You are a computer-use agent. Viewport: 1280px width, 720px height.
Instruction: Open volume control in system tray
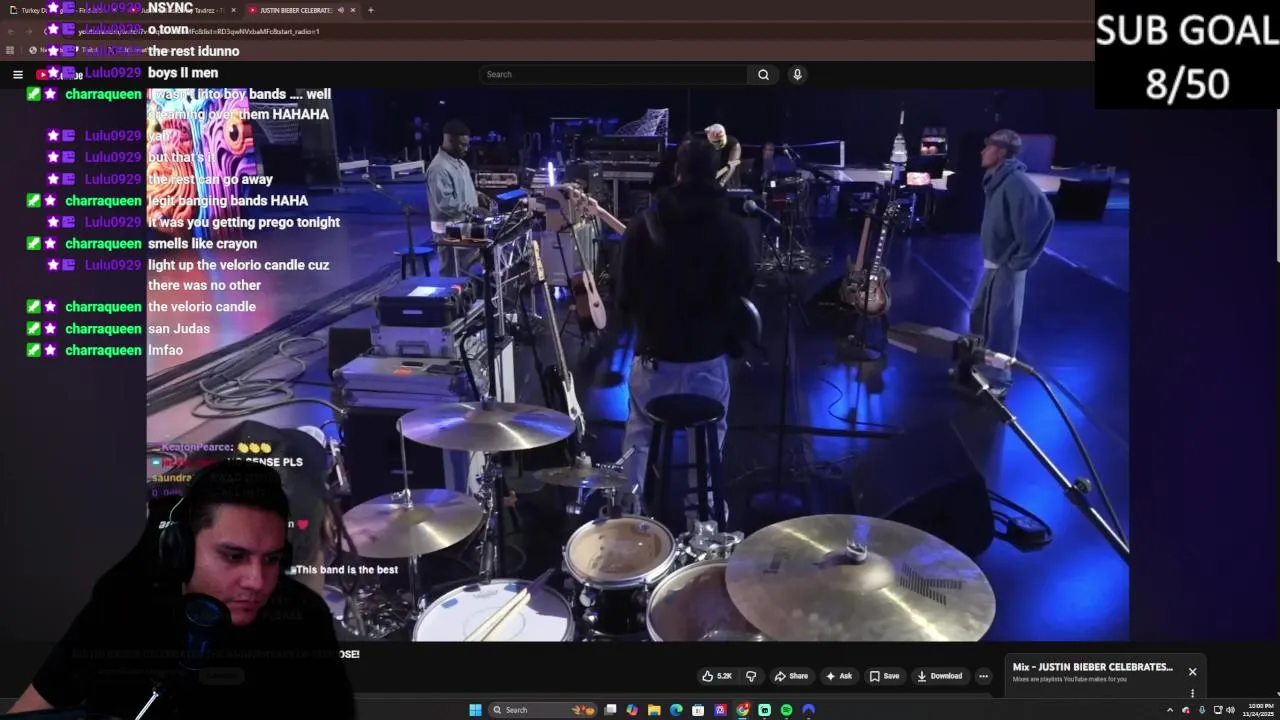click(1230, 710)
